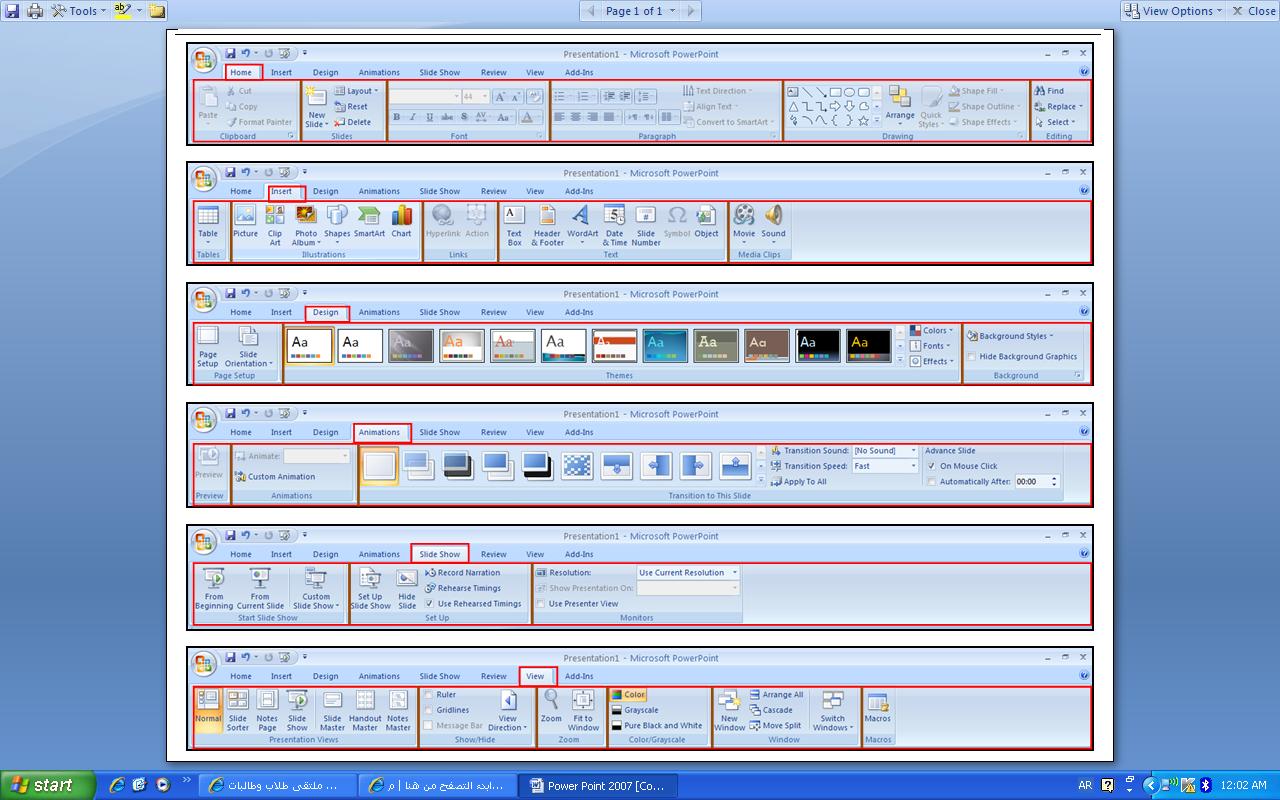Click the New Slide icon

316,98
